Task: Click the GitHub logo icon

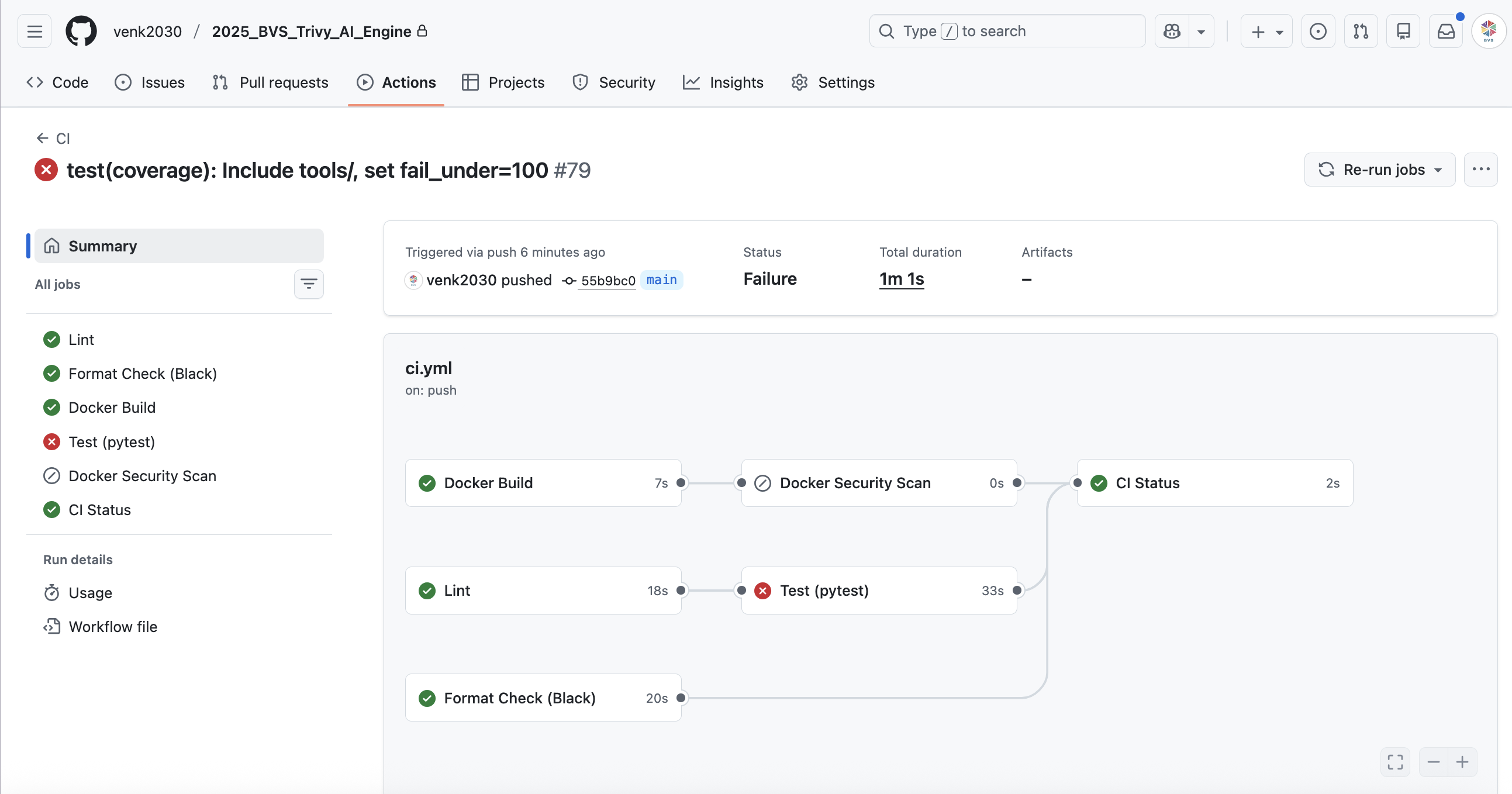Action: pos(81,31)
